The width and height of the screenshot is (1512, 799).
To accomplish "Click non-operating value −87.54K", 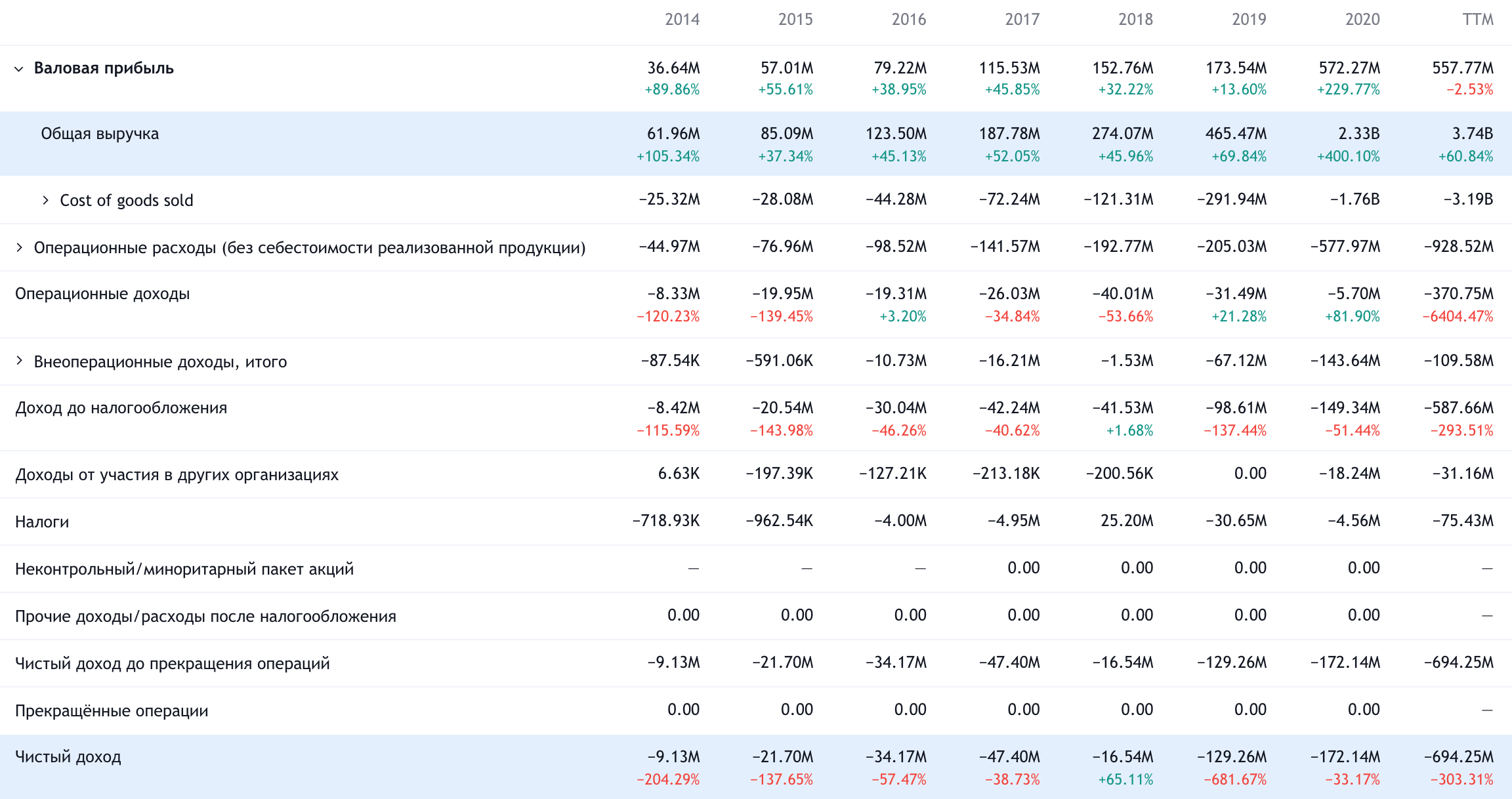I will coord(670,361).
